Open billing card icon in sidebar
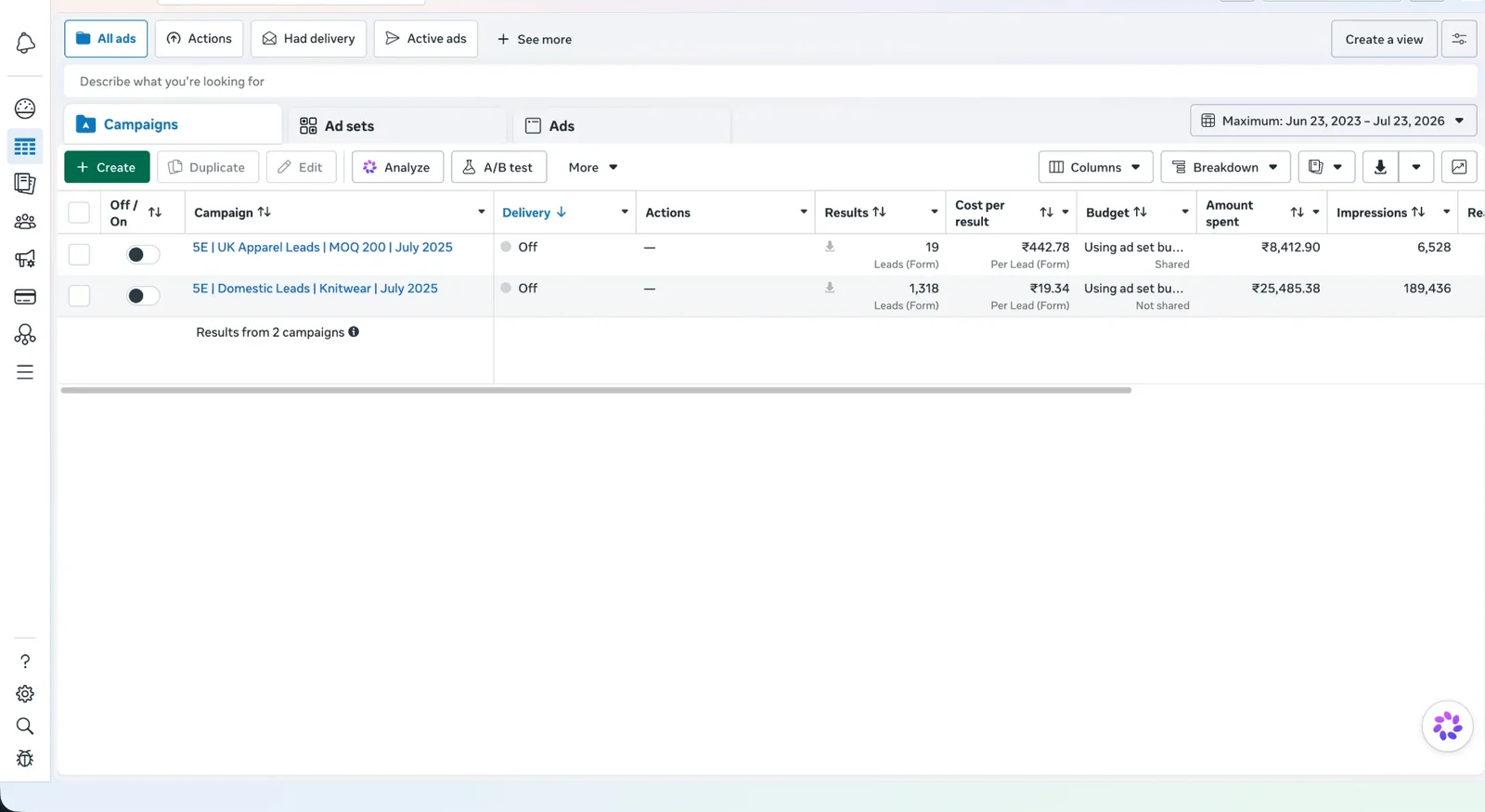1485x812 pixels. coord(25,297)
